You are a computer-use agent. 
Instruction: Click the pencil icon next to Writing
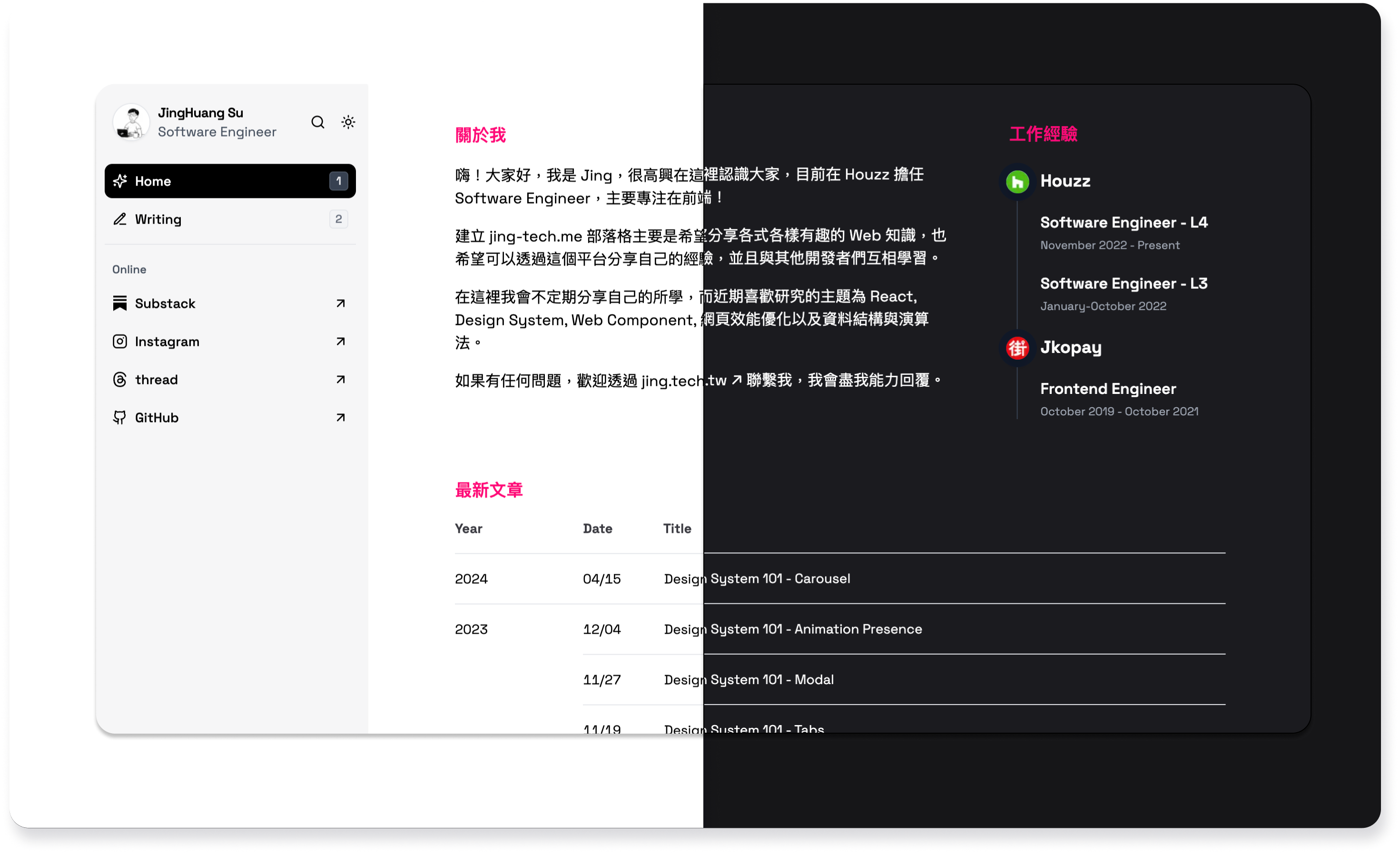pos(120,219)
